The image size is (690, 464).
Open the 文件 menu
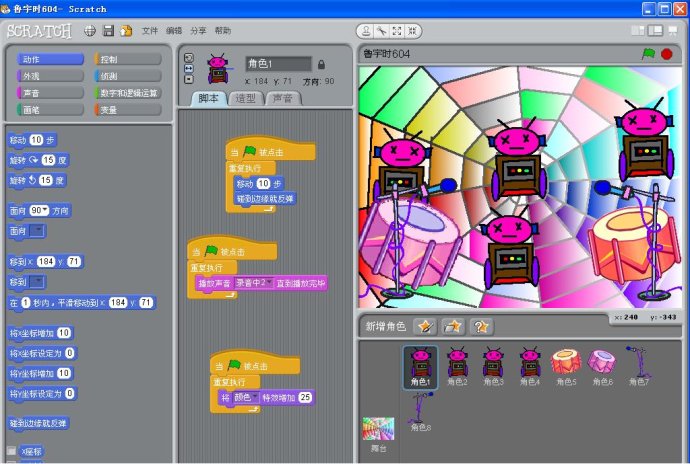(x=150, y=31)
